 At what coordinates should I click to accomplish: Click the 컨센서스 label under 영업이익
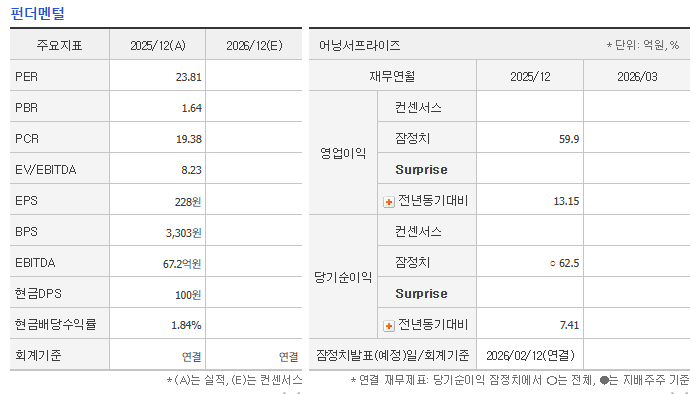[418, 107]
